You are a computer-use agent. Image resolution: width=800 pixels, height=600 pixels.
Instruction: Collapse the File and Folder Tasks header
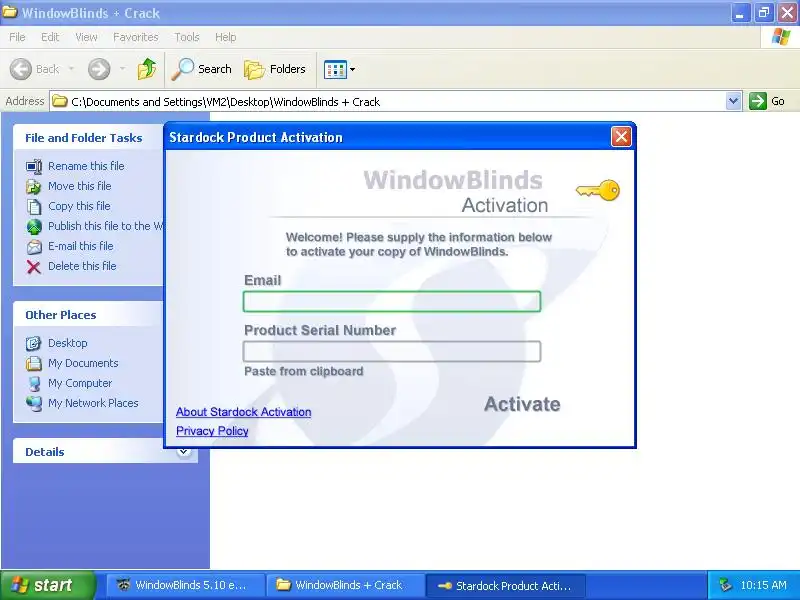pyautogui.click(x=88, y=137)
